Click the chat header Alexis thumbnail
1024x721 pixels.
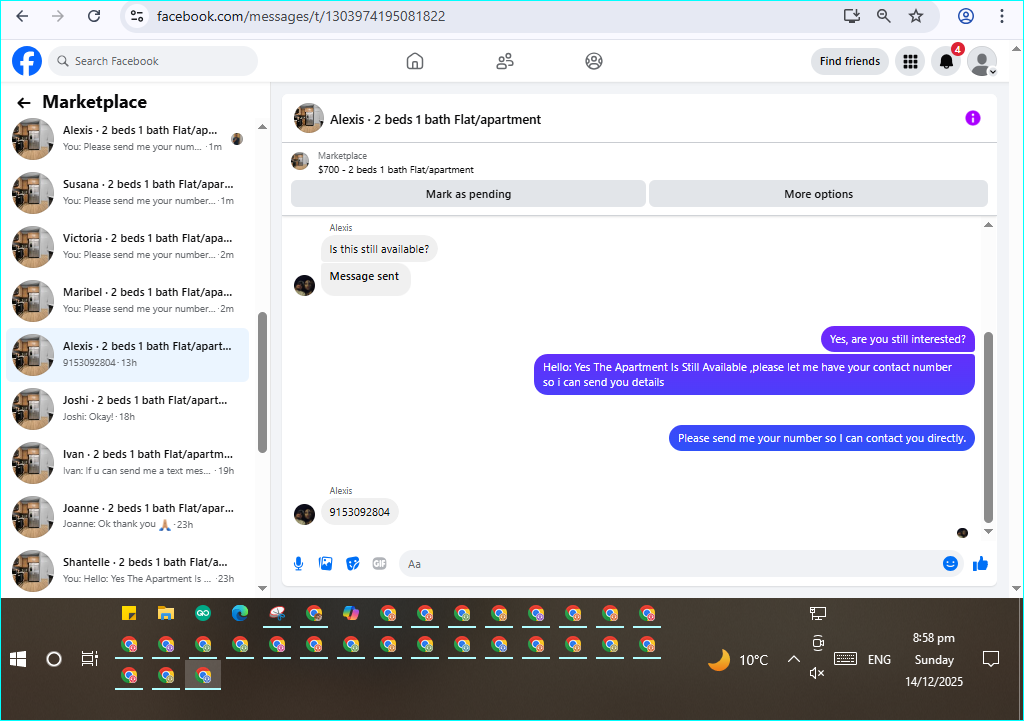point(309,118)
